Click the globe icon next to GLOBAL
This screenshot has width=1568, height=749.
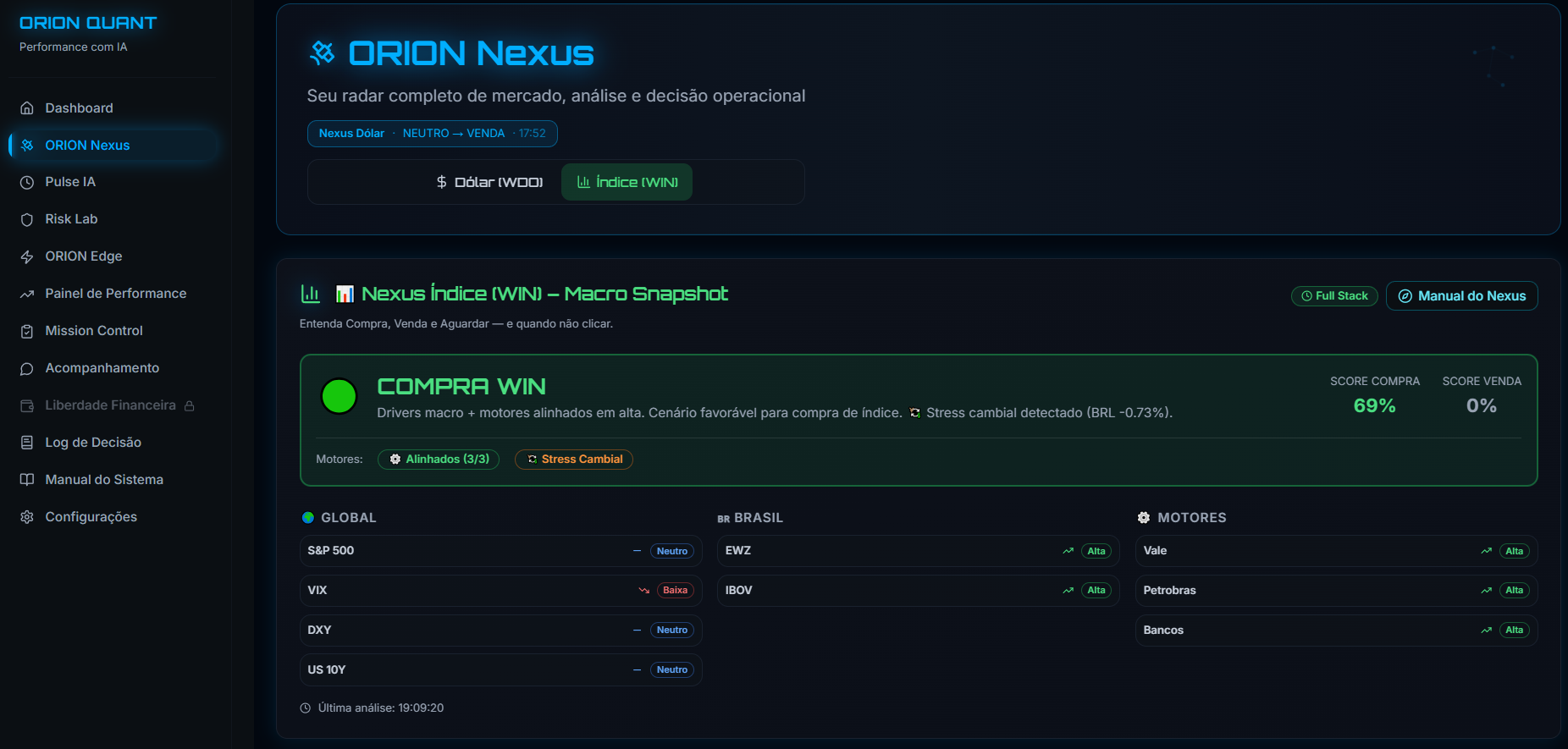pos(308,518)
